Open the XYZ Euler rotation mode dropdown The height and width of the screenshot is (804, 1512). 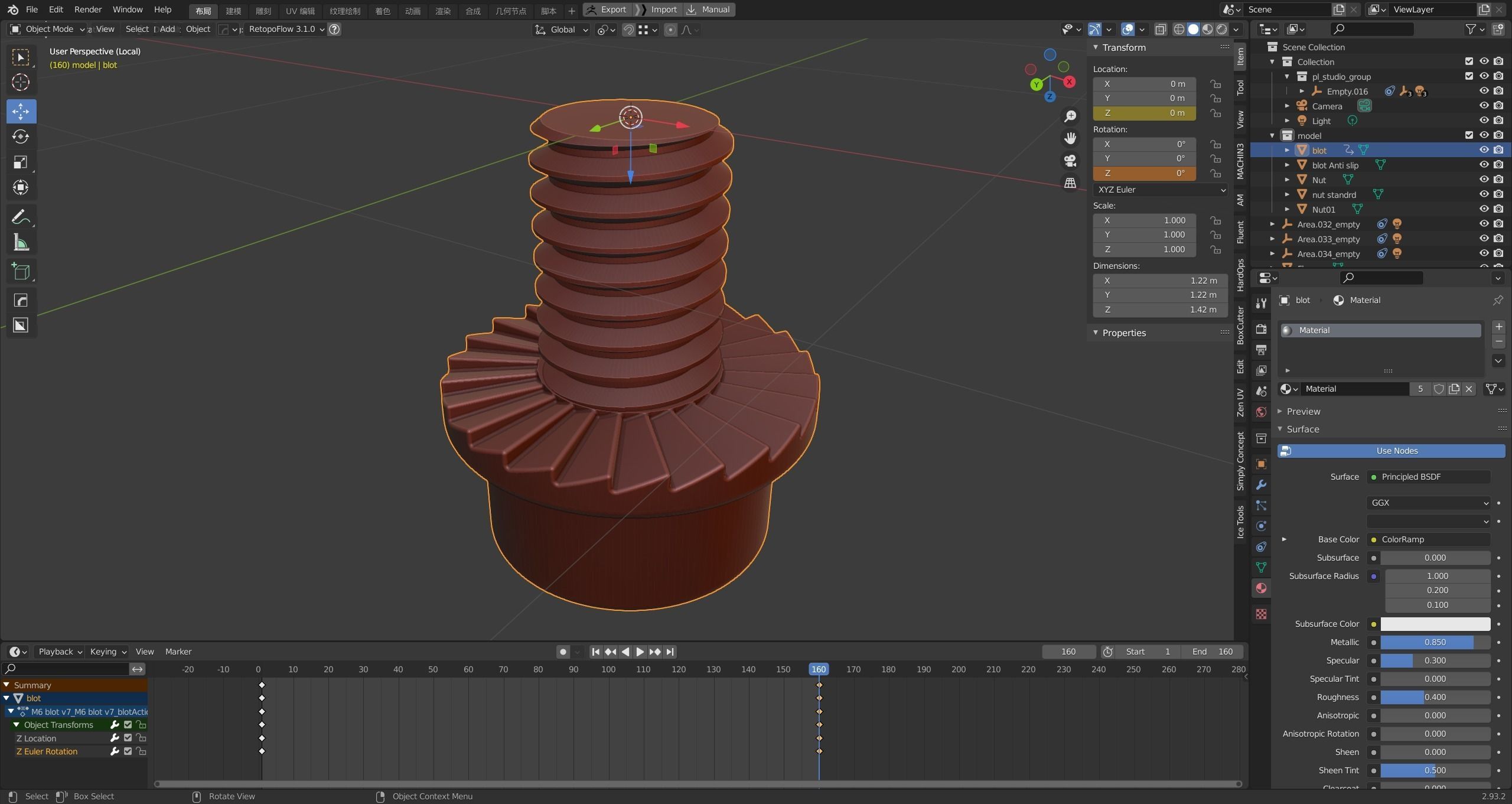[1160, 190]
